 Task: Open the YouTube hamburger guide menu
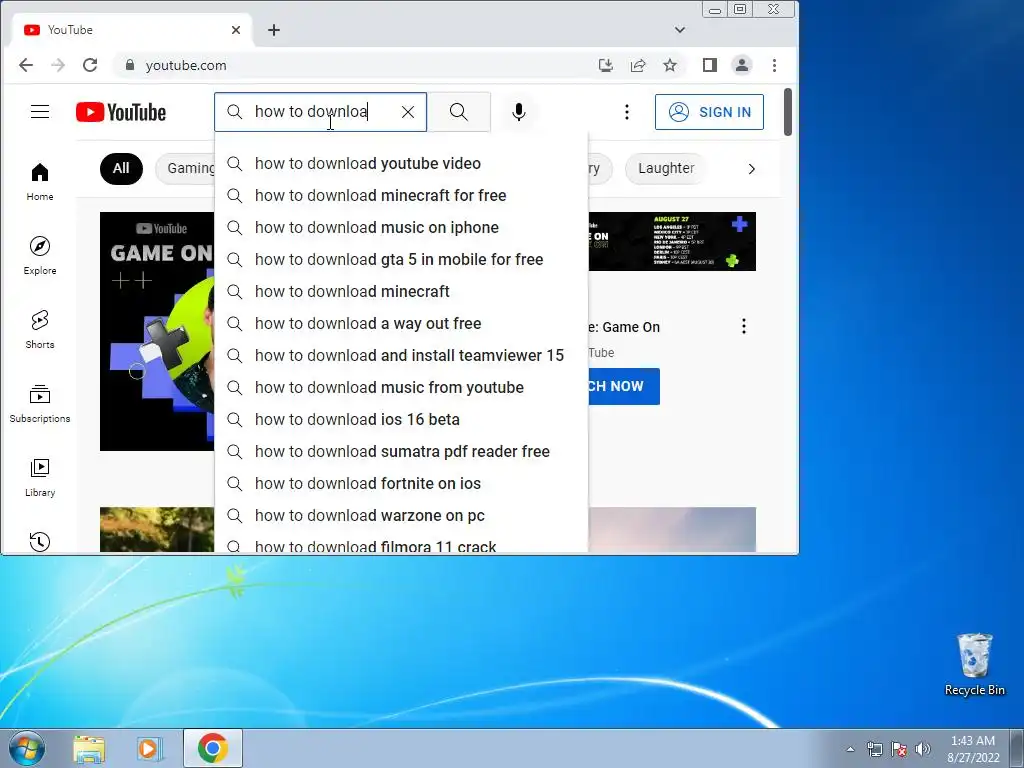click(40, 112)
